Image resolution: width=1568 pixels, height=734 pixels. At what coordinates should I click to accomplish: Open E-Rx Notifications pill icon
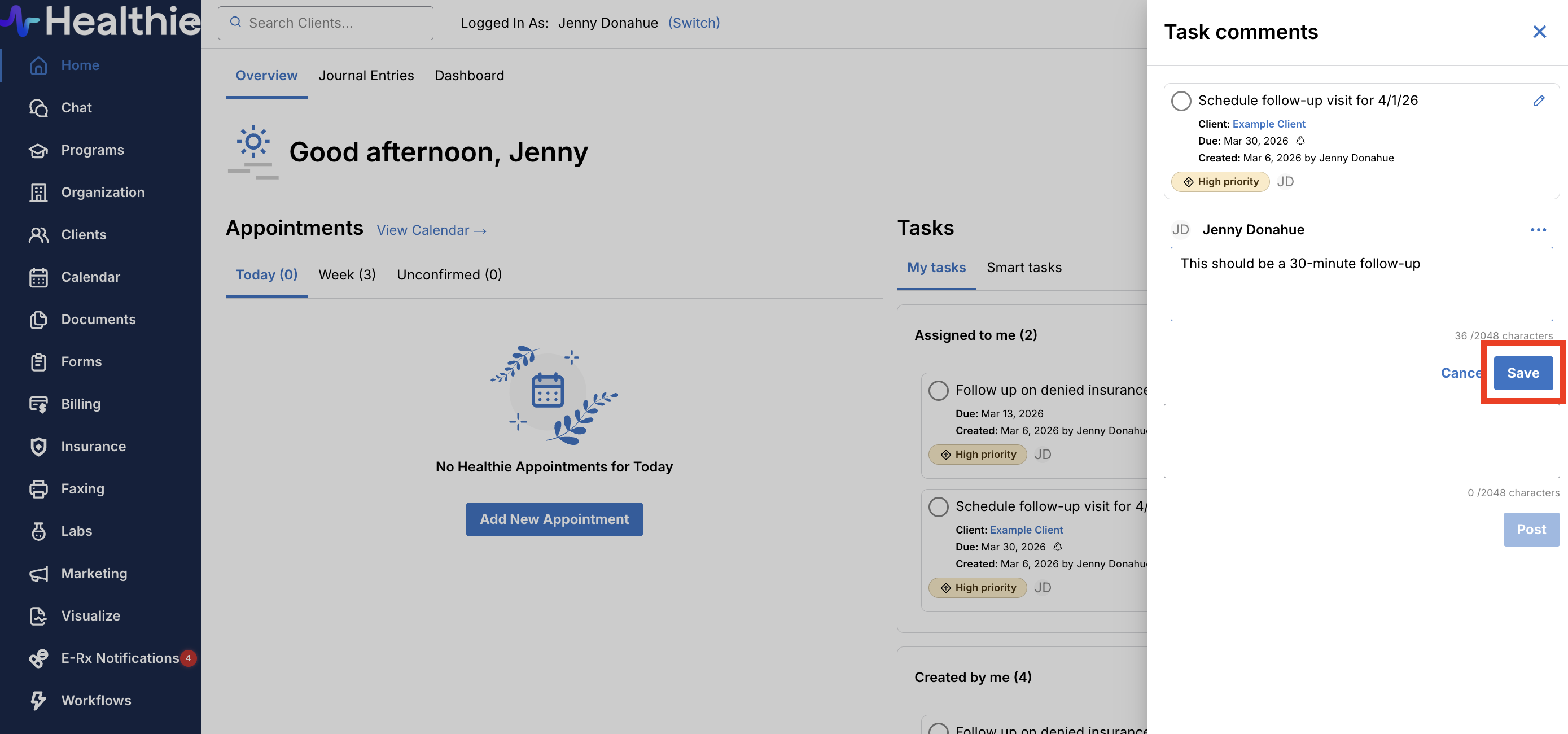(x=38, y=658)
